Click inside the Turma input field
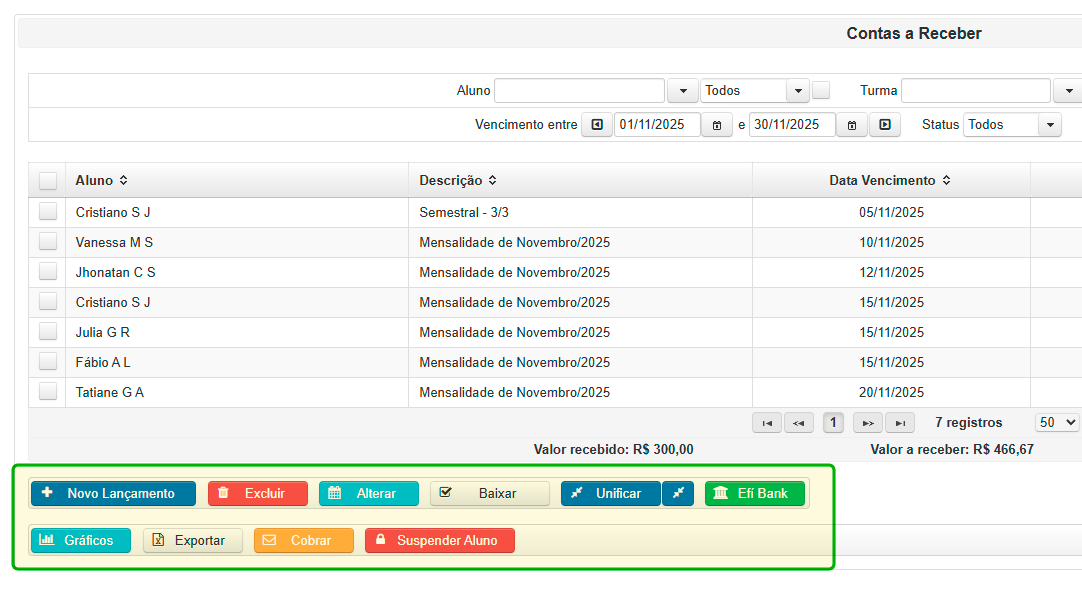This screenshot has width=1082, height=591. (x=975, y=90)
